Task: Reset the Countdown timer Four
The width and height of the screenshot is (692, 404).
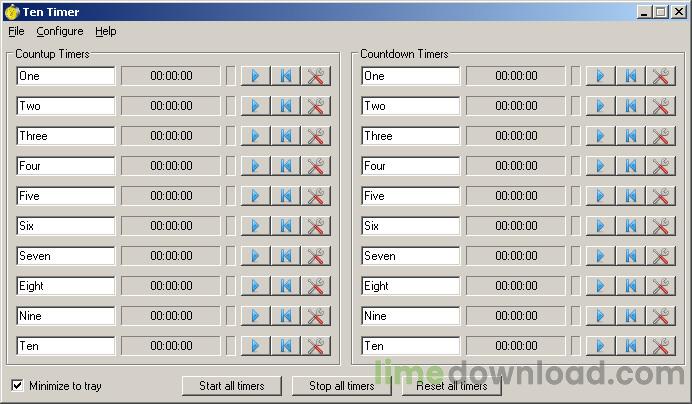Action: [631, 166]
